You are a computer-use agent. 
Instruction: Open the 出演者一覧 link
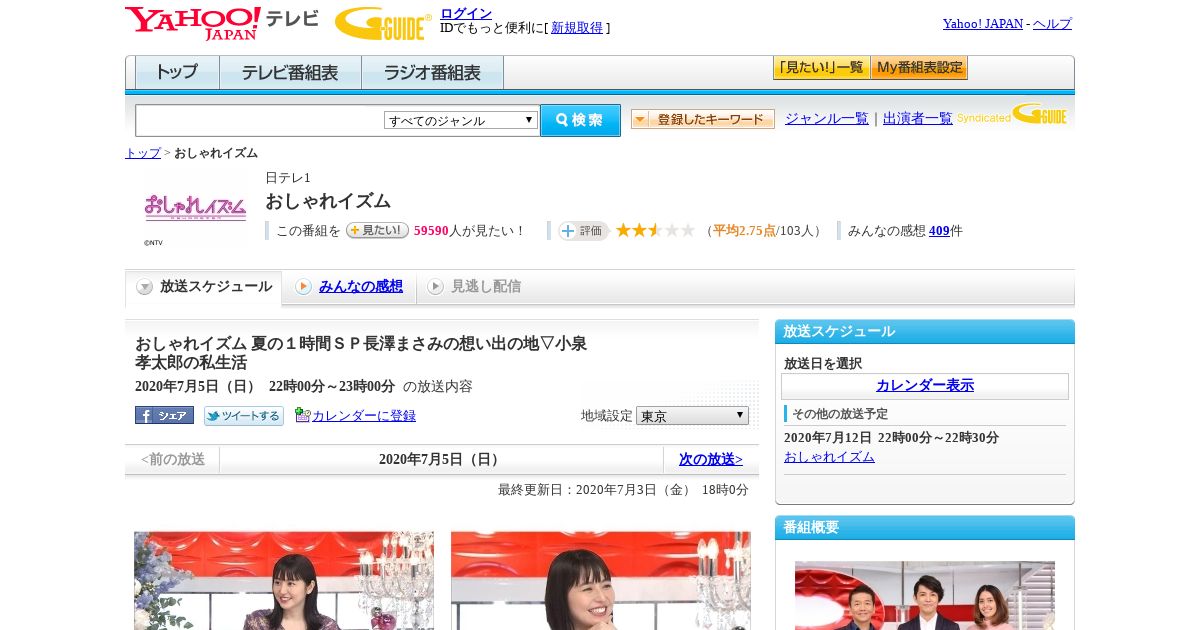coord(918,119)
